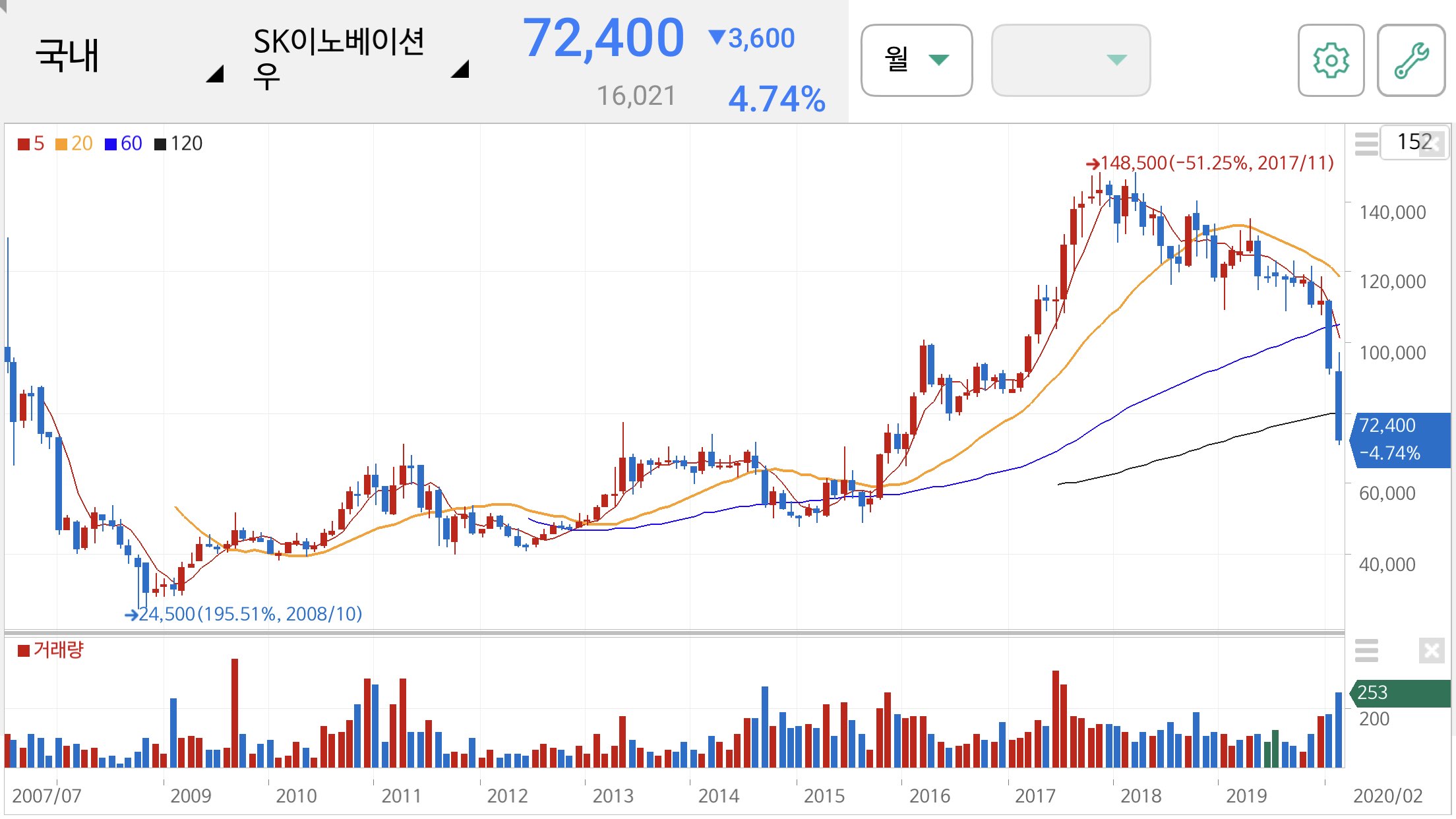Click the blue 60-period moving average swatch

pyautogui.click(x=111, y=144)
